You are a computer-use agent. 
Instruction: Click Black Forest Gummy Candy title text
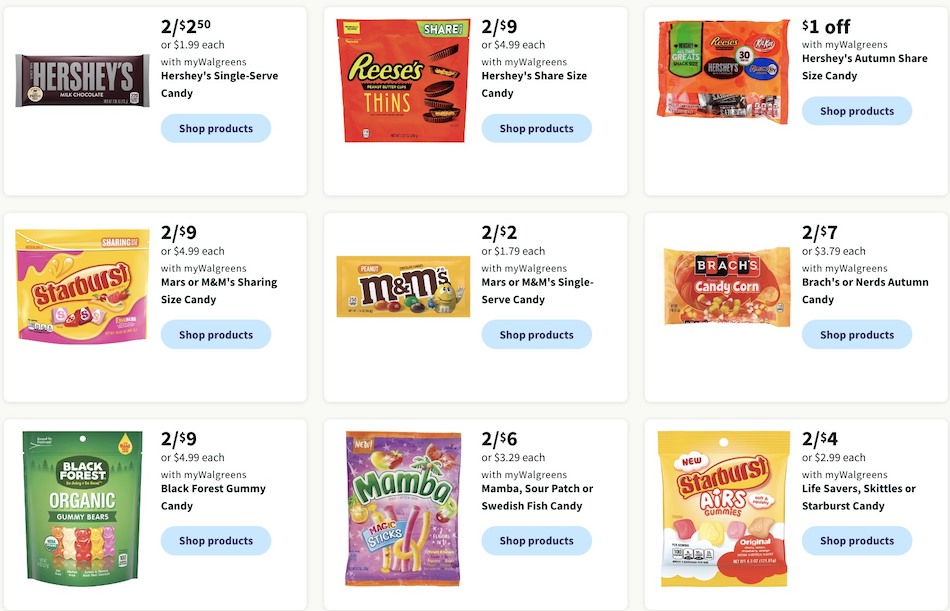(213, 497)
